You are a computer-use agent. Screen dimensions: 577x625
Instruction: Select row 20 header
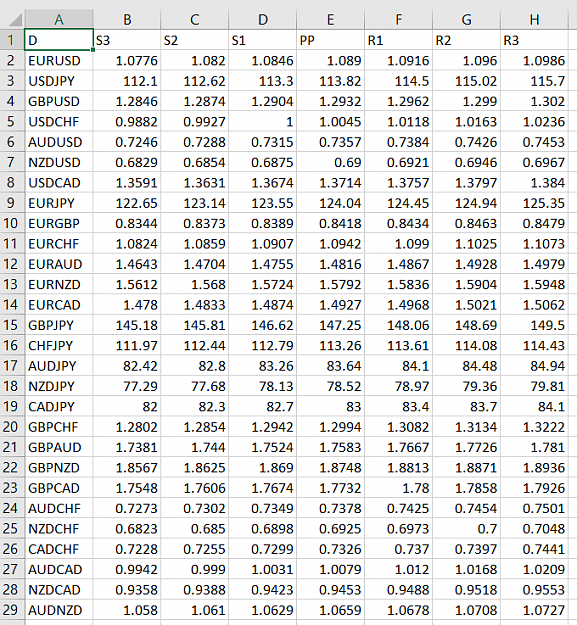coord(12,426)
